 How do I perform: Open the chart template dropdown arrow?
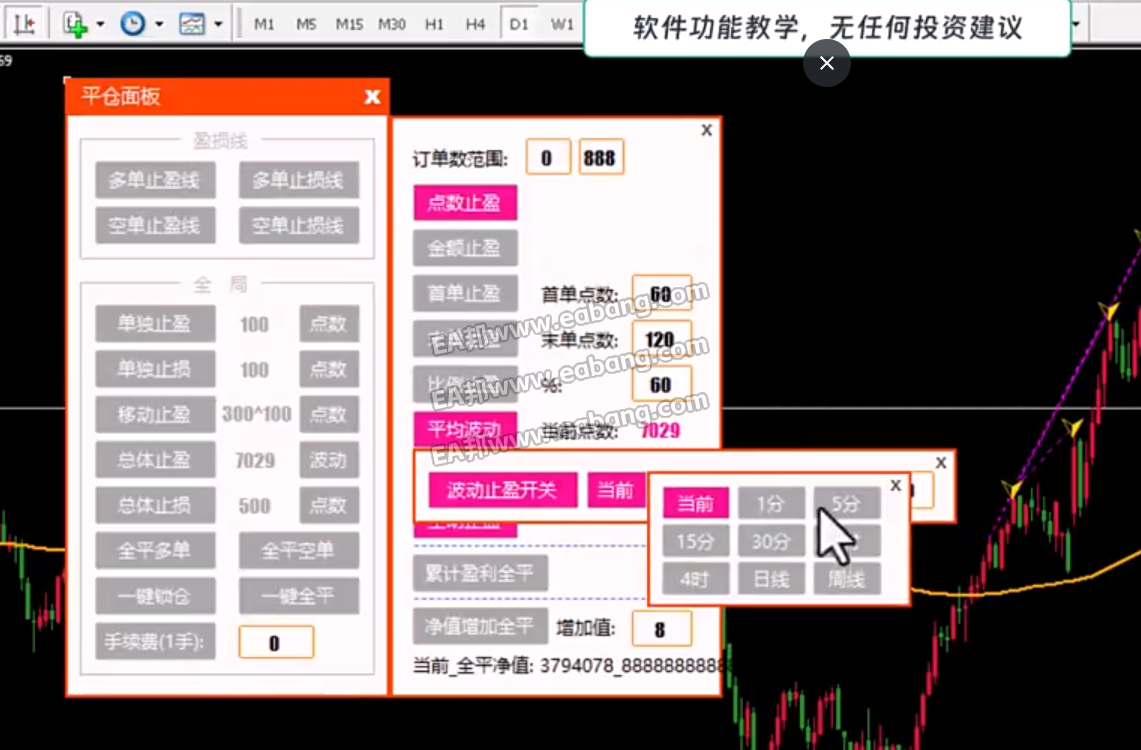click(217, 21)
